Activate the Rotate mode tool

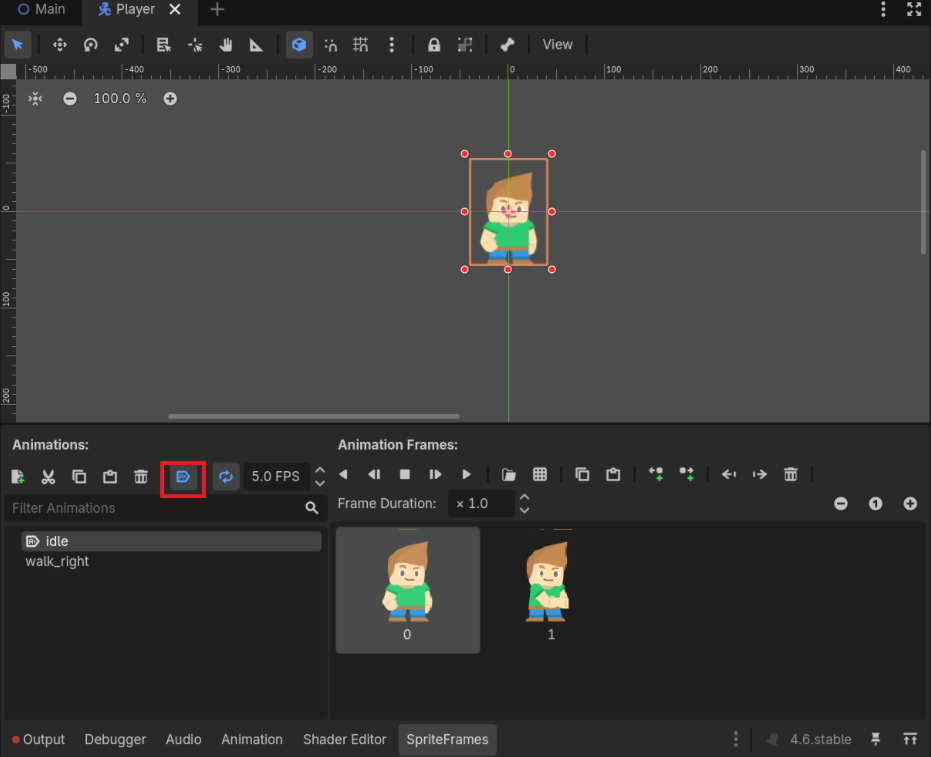click(x=90, y=44)
